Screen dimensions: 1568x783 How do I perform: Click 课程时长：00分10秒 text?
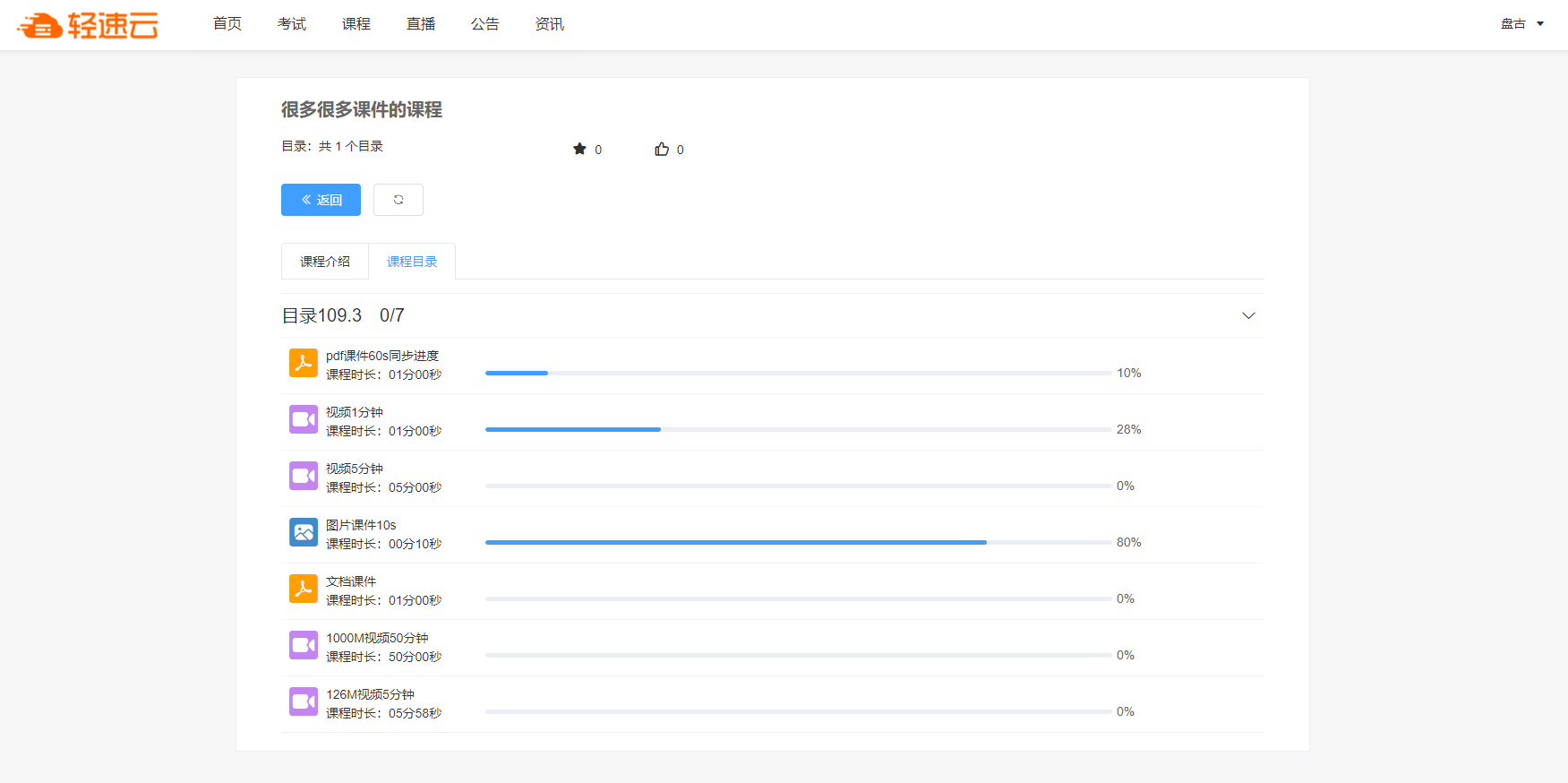[x=383, y=544]
